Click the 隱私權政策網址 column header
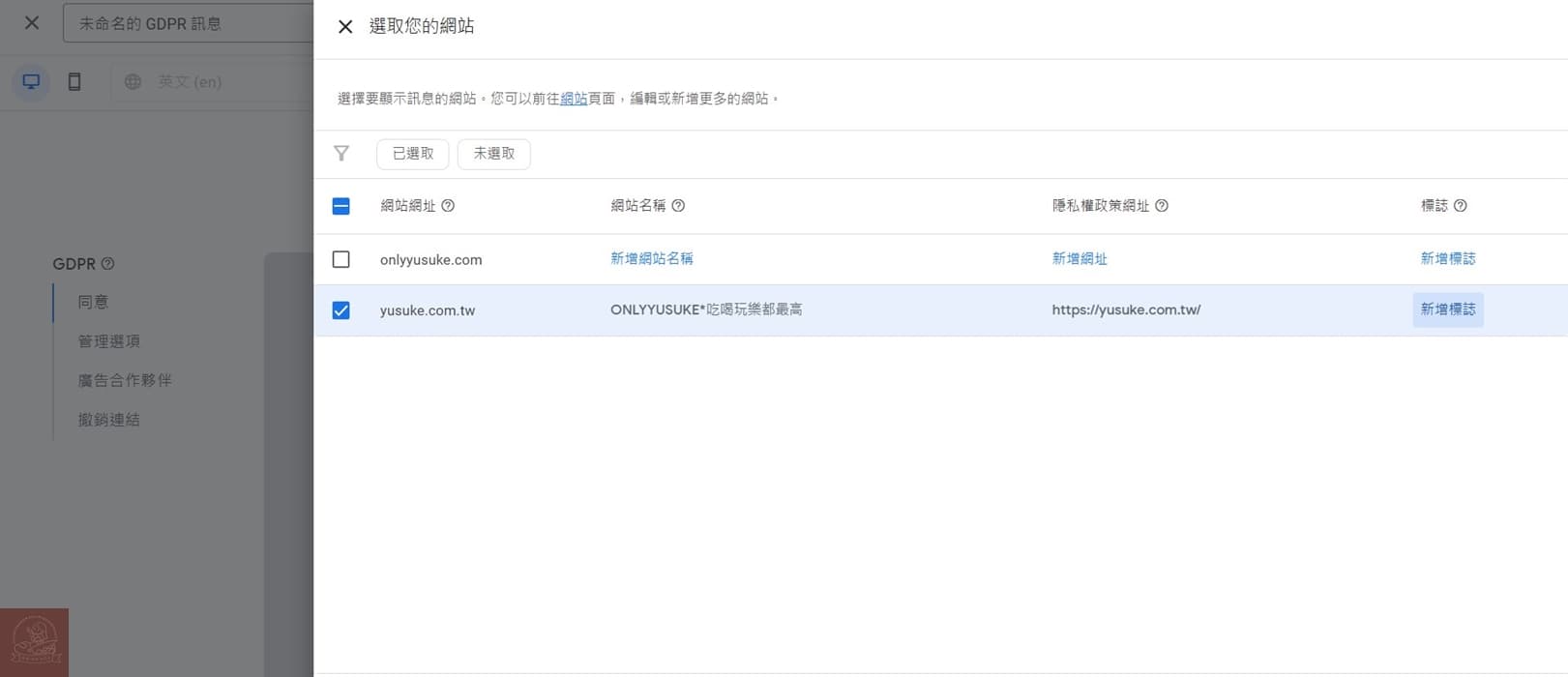Image resolution: width=1568 pixels, height=677 pixels. tap(1101, 206)
